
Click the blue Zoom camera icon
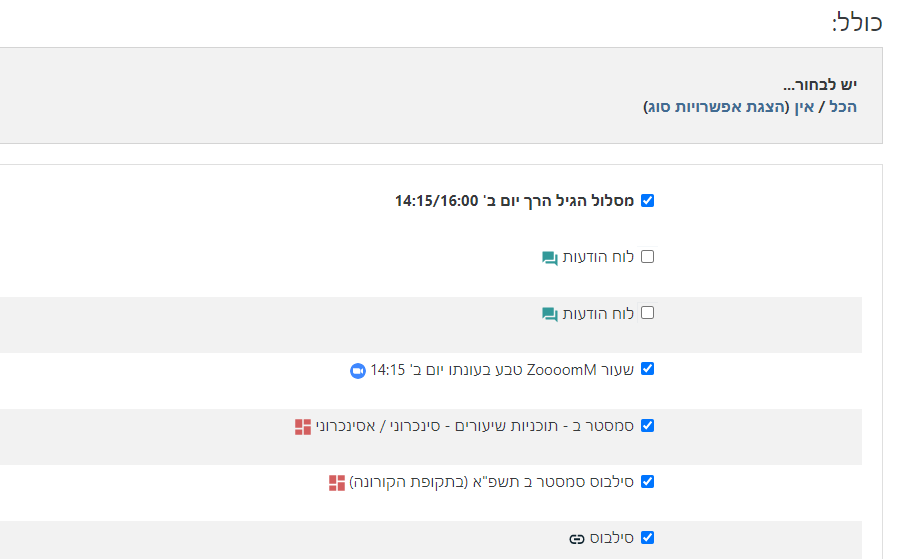click(x=358, y=370)
